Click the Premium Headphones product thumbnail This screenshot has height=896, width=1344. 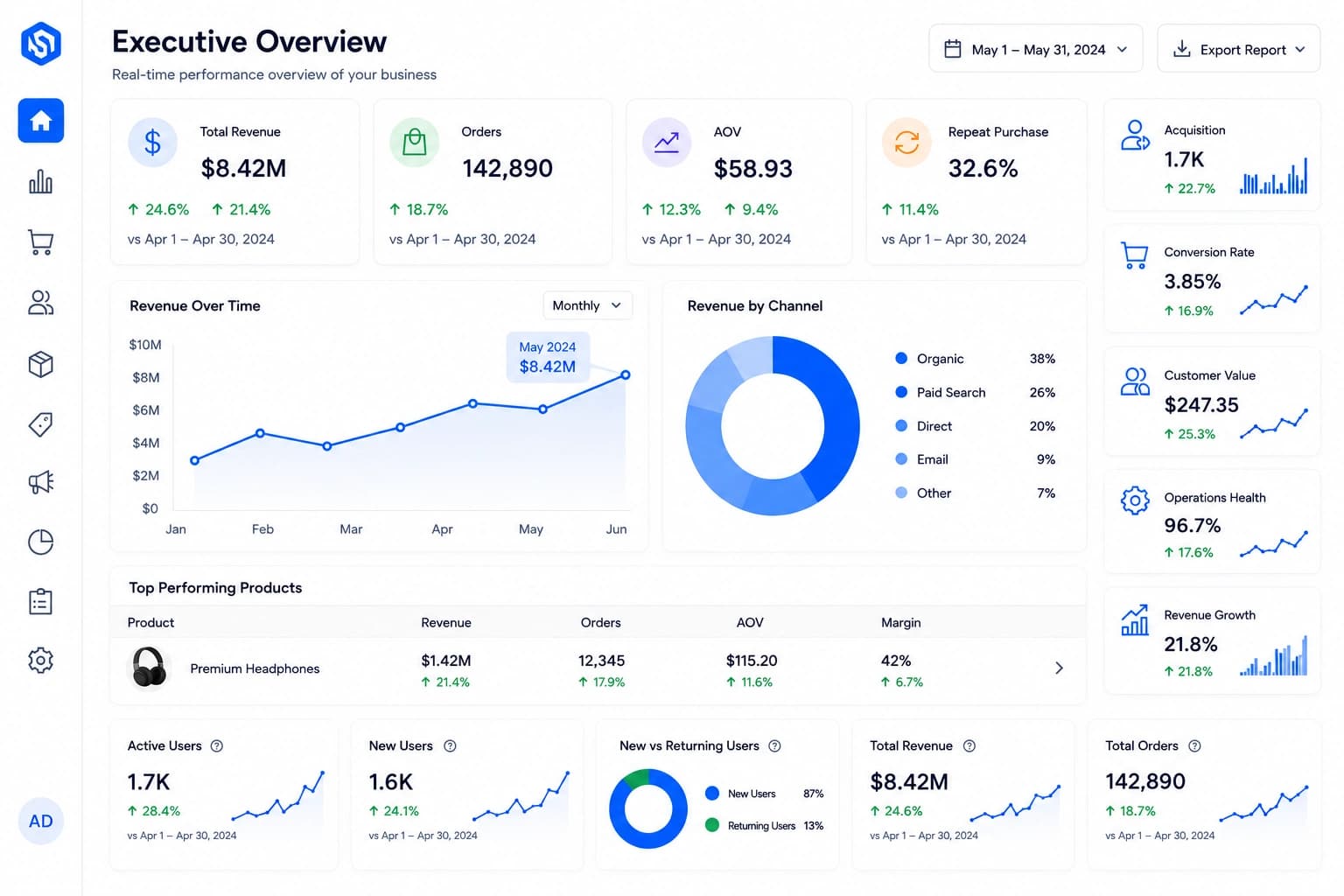click(150, 668)
